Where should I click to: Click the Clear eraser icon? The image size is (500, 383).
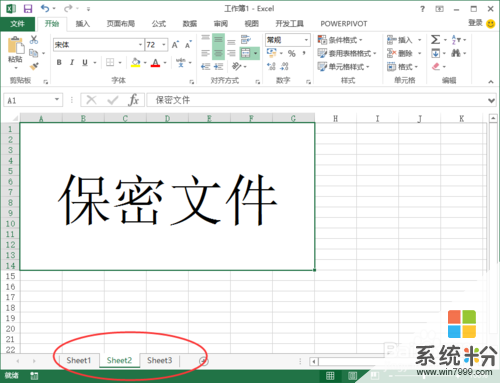click(436, 66)
